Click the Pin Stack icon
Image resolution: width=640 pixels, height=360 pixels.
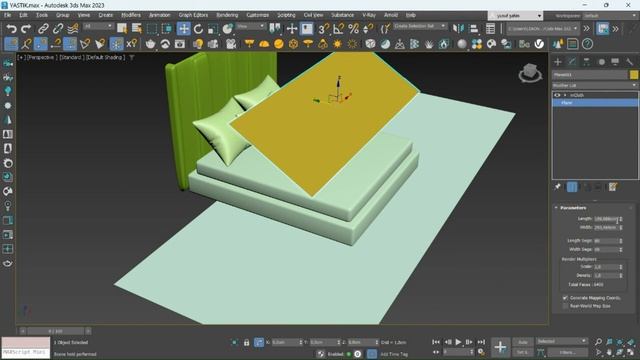click(x=558, y=187)
